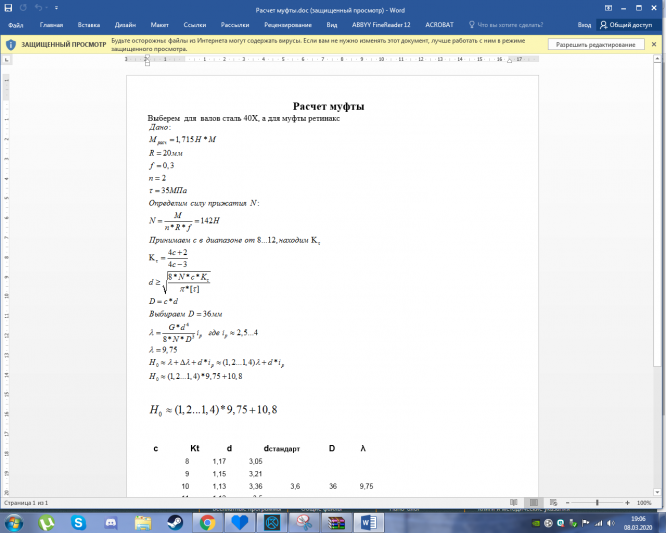This screenshot has width=666, height=533.
Task: Click the ЗАЩИЩЕННЫЙ ПРОСМОТР label
Action: click(x=64, y=45)
